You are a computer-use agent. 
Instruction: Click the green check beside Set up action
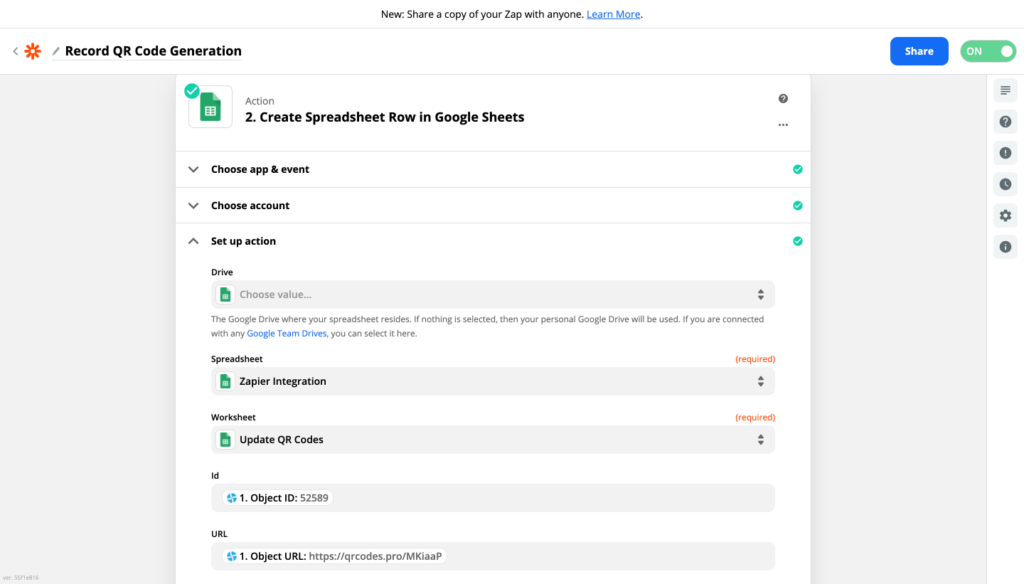click(x=797, y=241)
